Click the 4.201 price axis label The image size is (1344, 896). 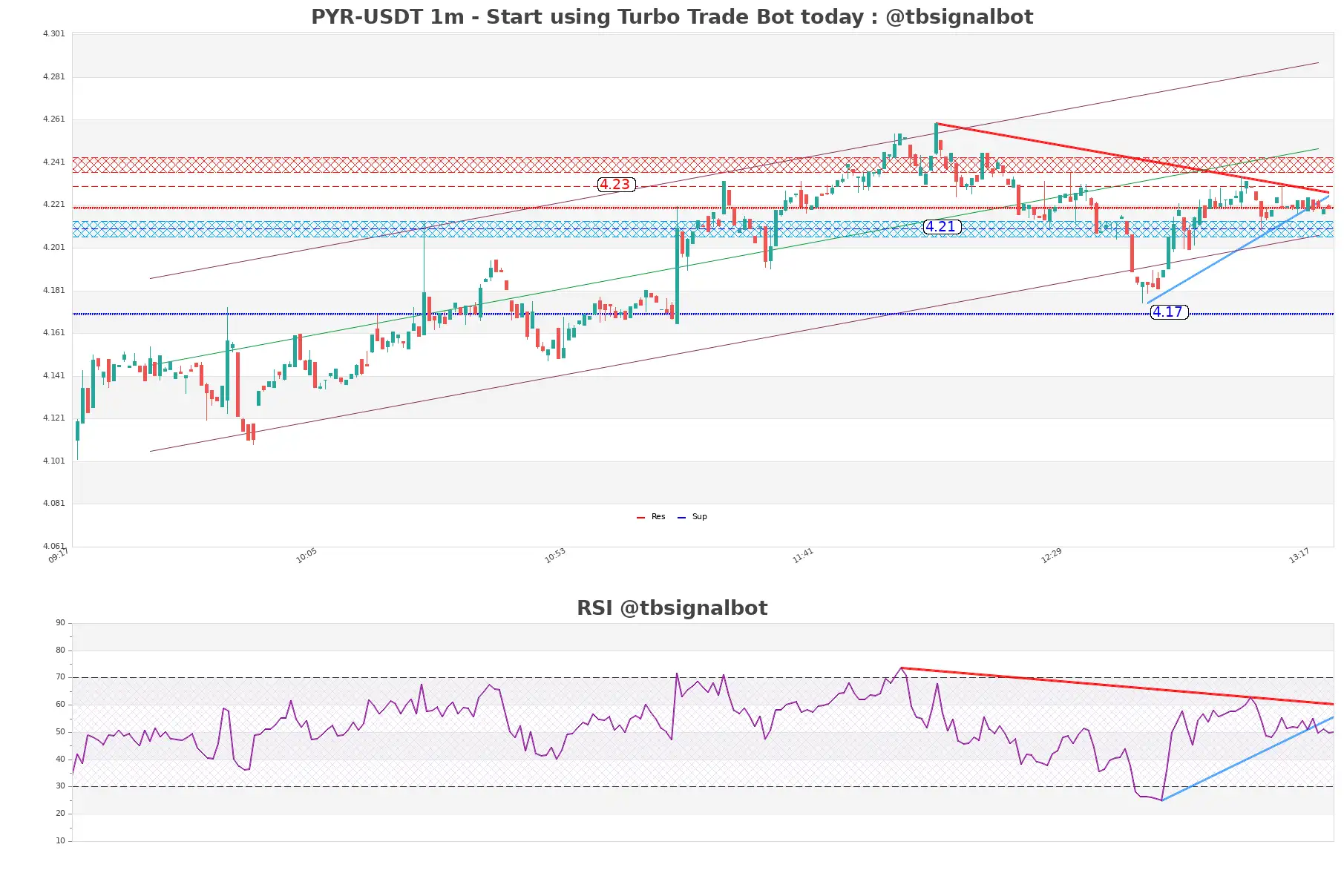(x=53, y=247)
